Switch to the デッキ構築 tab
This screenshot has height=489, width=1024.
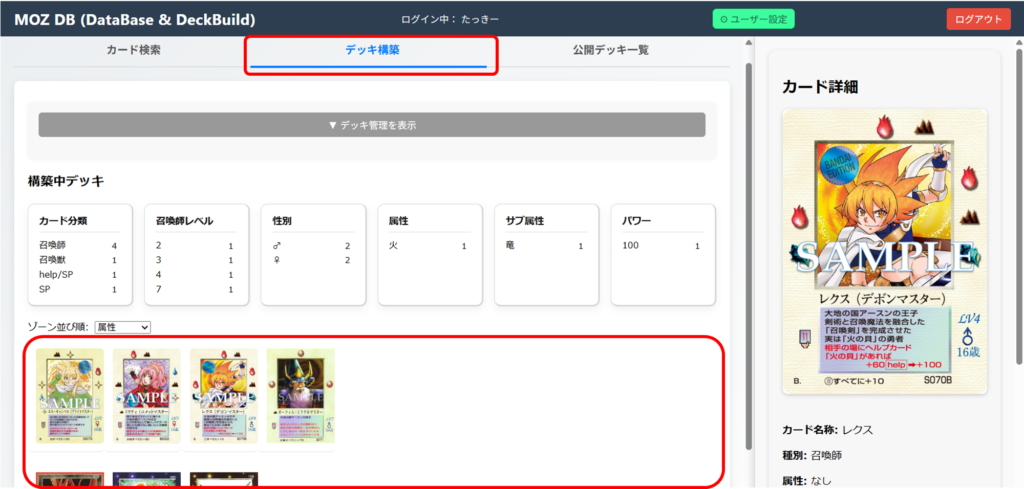(x=370, y=50)
